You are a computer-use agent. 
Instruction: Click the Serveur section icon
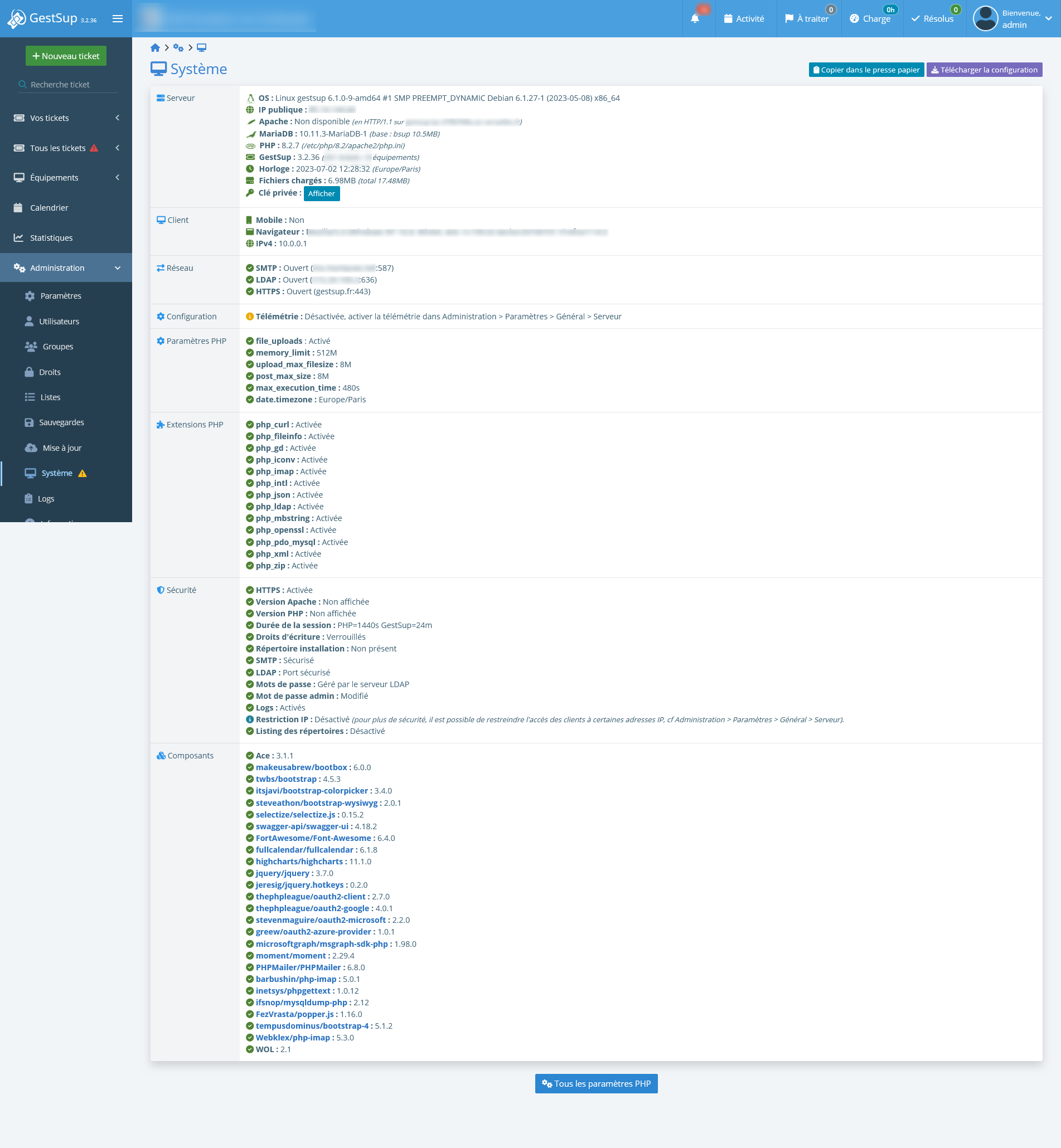point(161,98)
